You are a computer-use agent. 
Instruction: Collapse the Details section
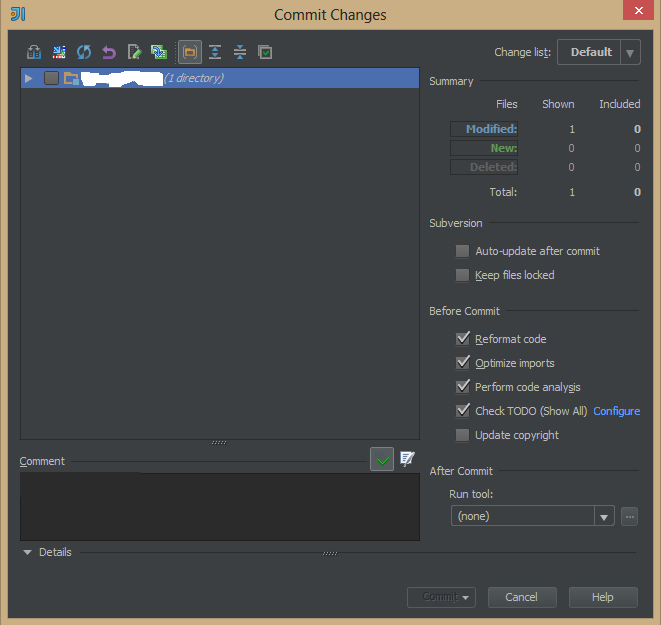click(x=28, y=552)
